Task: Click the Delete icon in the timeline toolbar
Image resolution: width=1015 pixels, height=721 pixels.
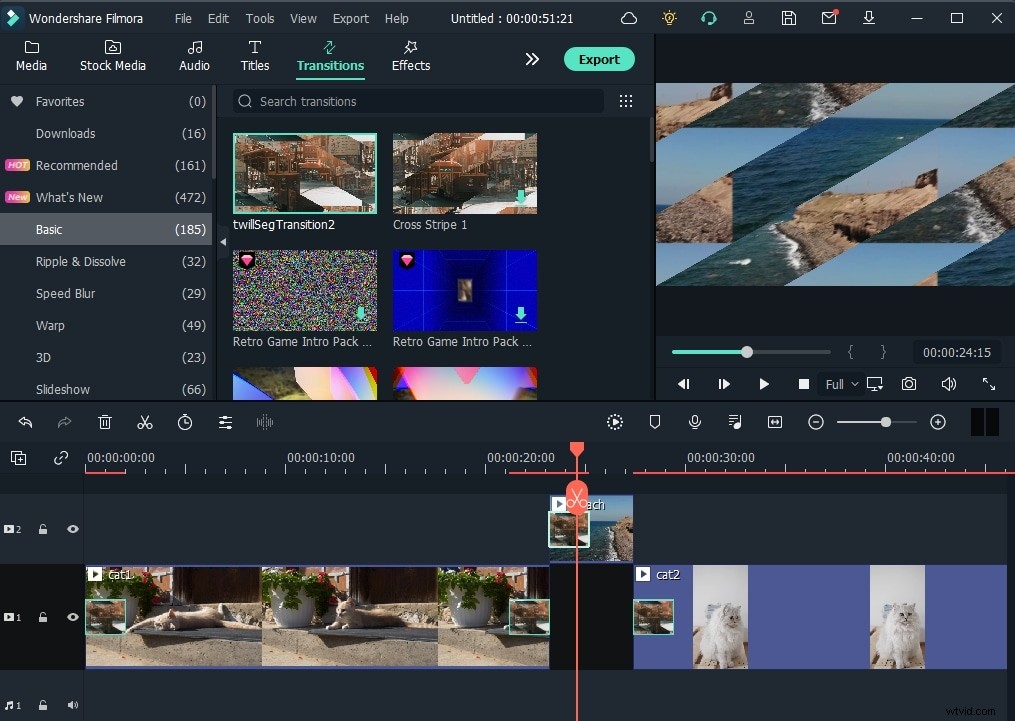Action: [x=105, y=422]
